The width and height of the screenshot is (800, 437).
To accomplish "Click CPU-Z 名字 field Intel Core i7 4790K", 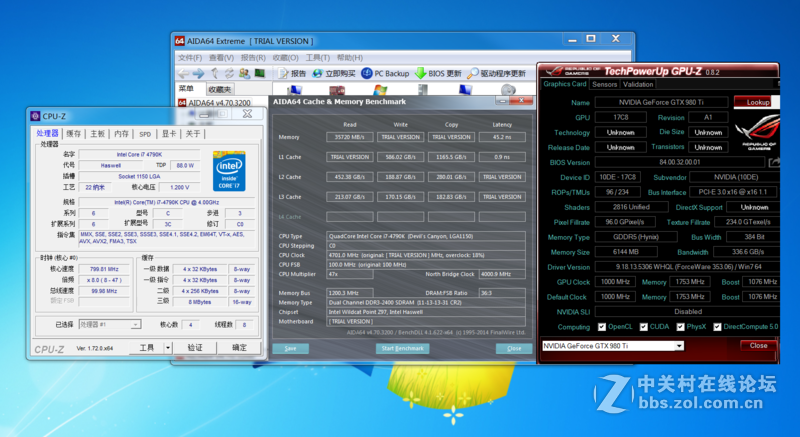I will click(x=139, y=154).
